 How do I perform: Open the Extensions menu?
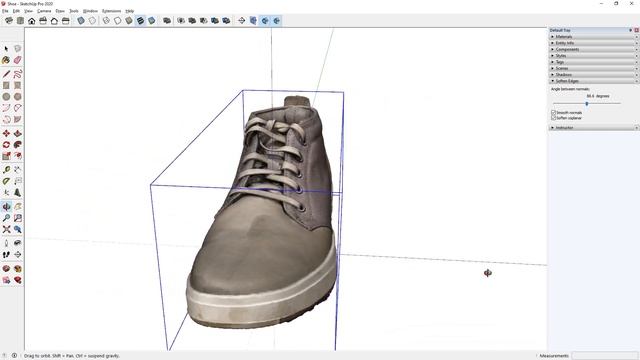coord(111,11)
